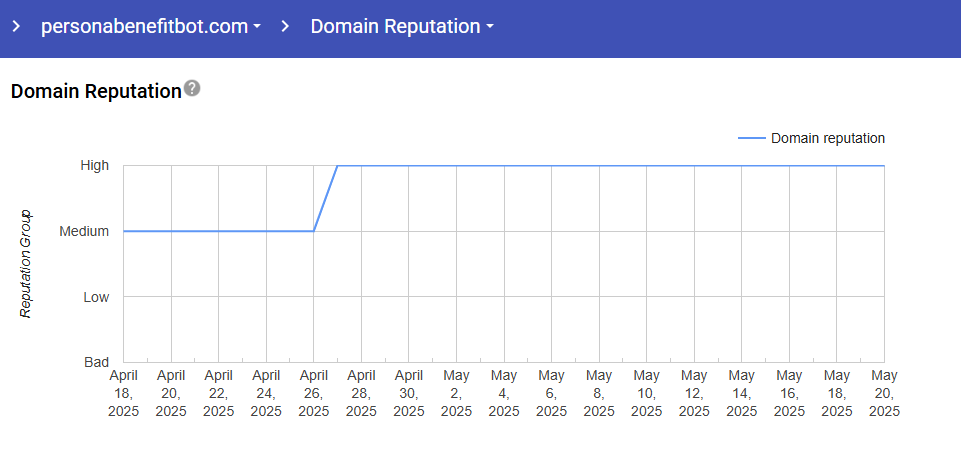Click the 'Reputation Group' axis title
Viewport: 961px width, 449px height.
27,264
